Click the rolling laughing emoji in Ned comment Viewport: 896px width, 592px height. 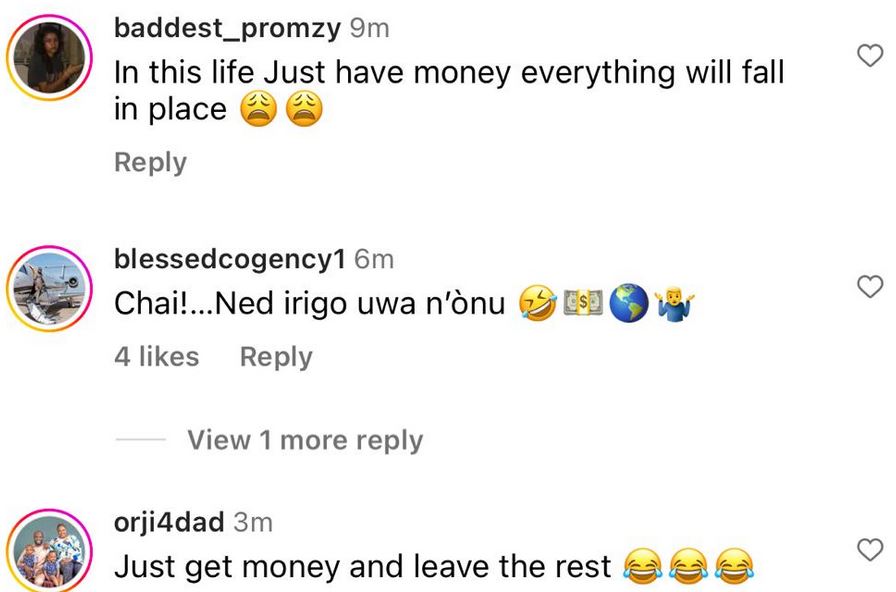538,303
